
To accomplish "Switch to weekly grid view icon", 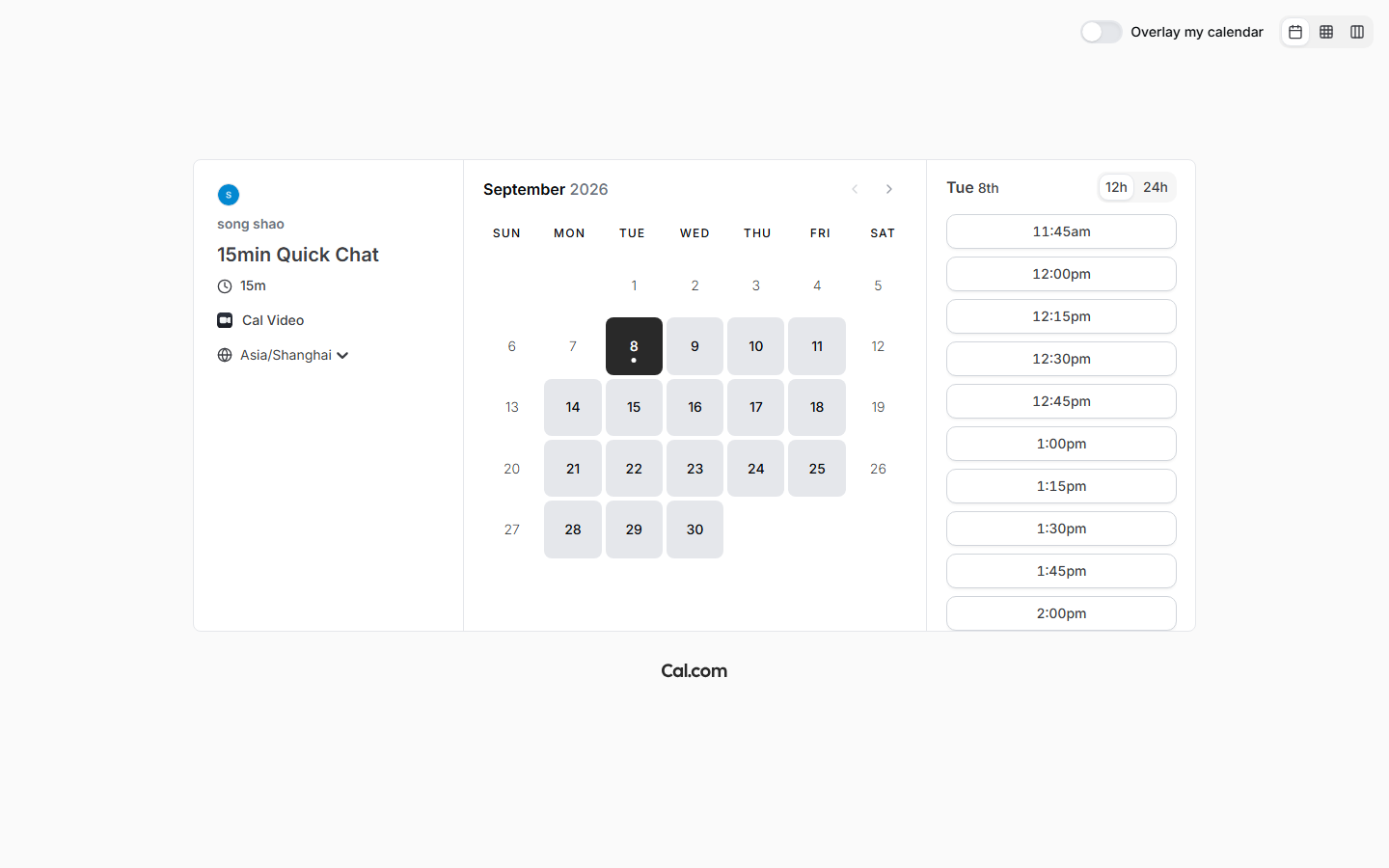I will pos(1326,32).
